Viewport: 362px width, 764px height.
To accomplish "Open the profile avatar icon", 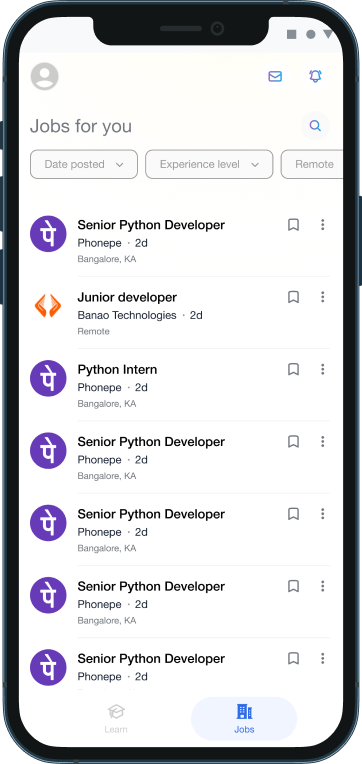I will tap(44, 76).
